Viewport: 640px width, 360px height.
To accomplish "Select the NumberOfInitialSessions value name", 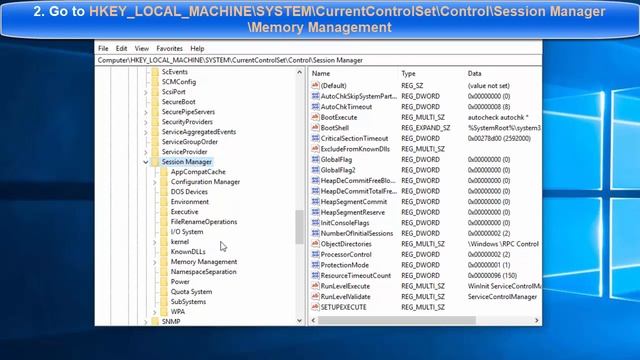I will (x=357, y=233).
